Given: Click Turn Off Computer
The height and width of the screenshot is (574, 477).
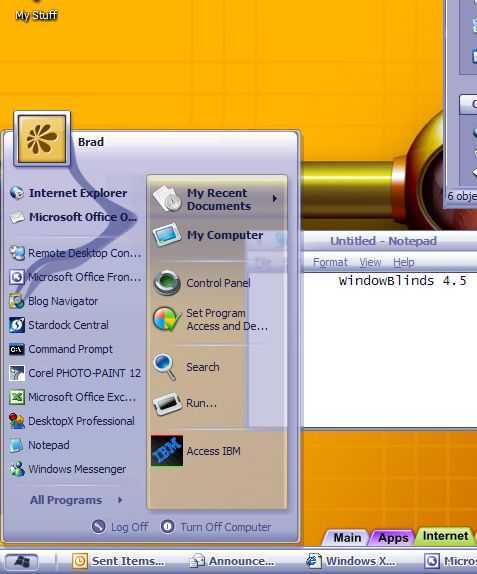Looking at the screenshot, I should pos(216,527).
